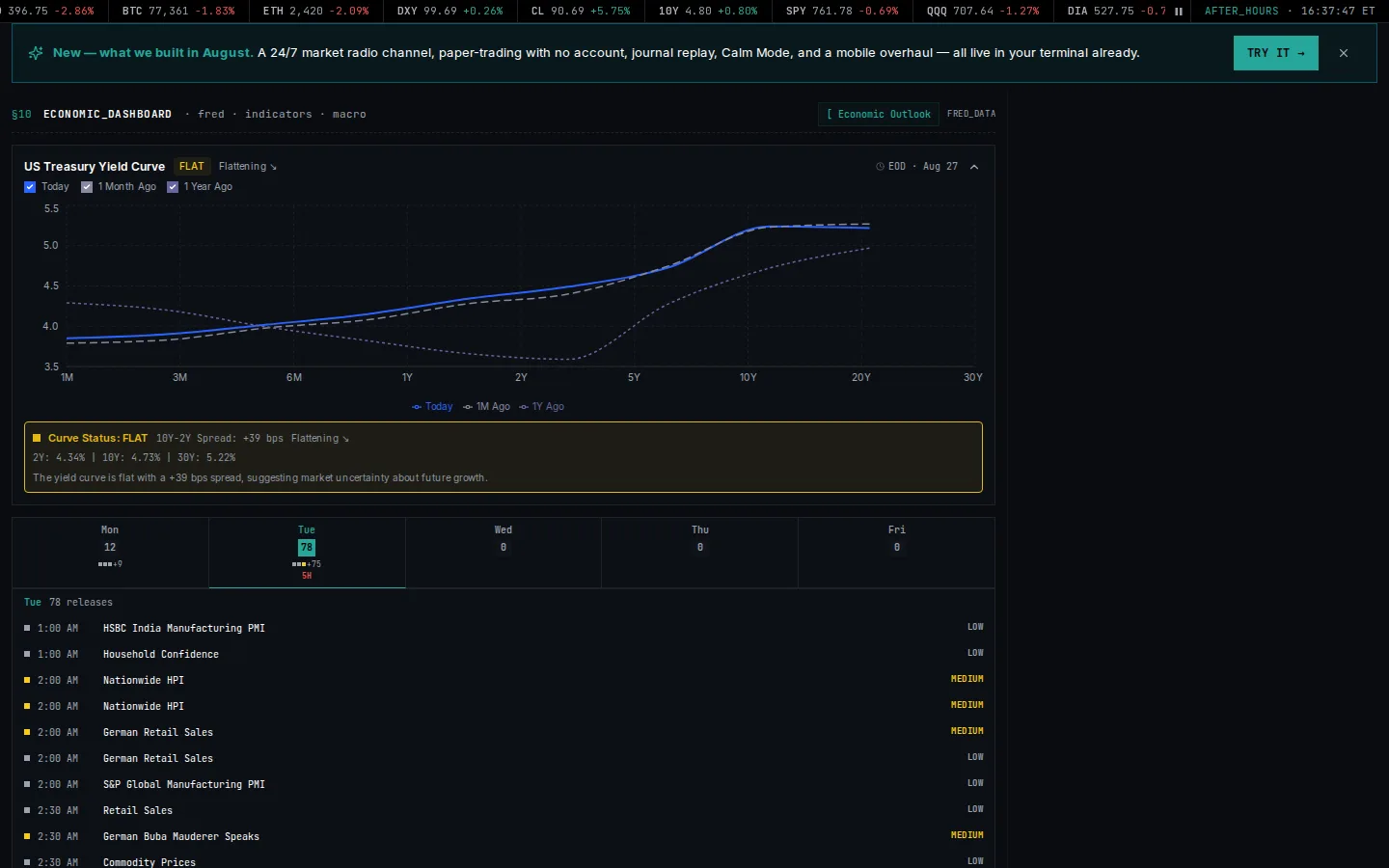Screen dimensions: 1389x868
Task: Click the ECONOMIC_DASHBOARD section title
Action: pyautogui.click(x=107, y=114)
